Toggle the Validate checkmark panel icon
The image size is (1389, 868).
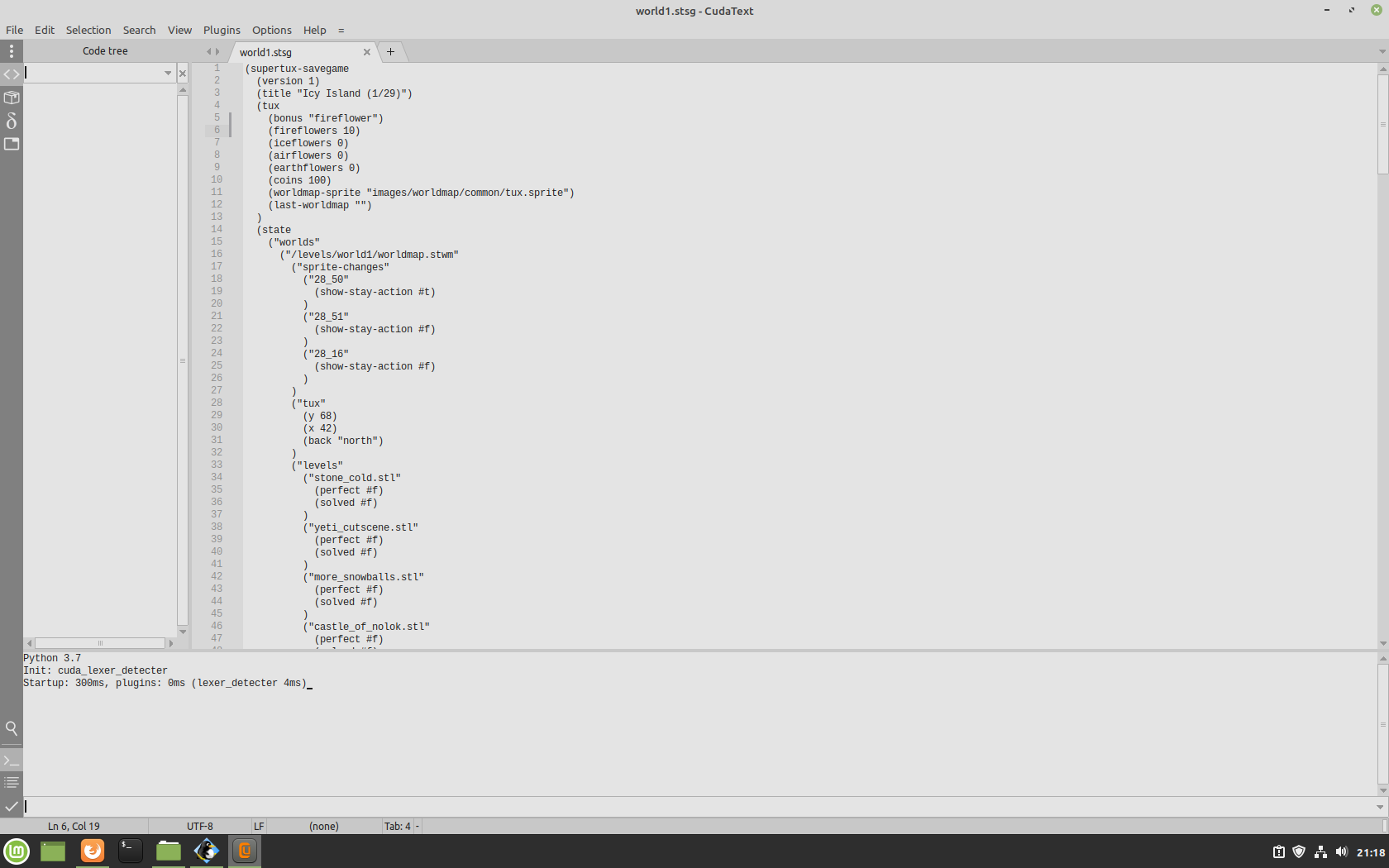point(12,806)
